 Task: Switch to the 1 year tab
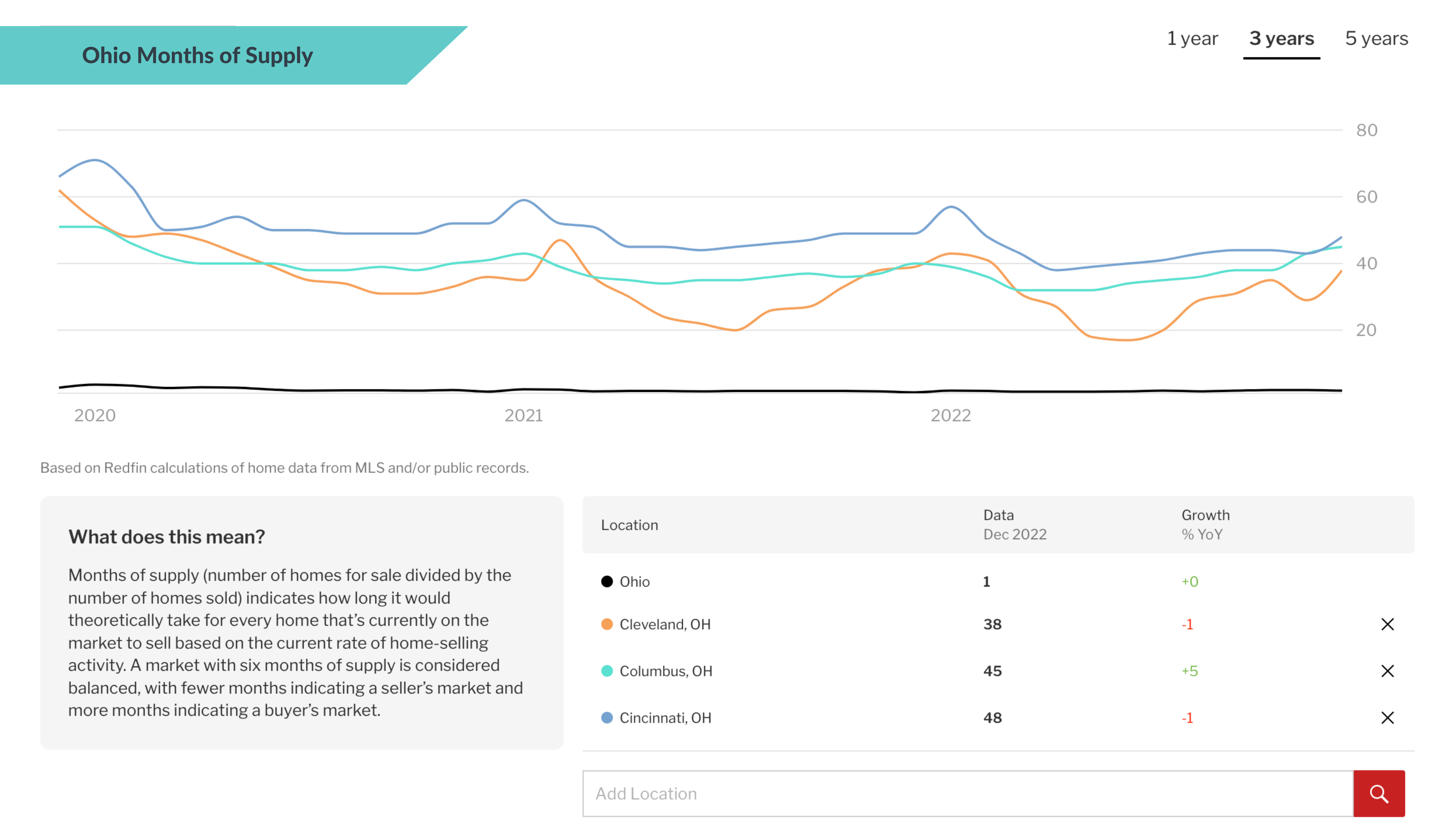click(1192, 38)
